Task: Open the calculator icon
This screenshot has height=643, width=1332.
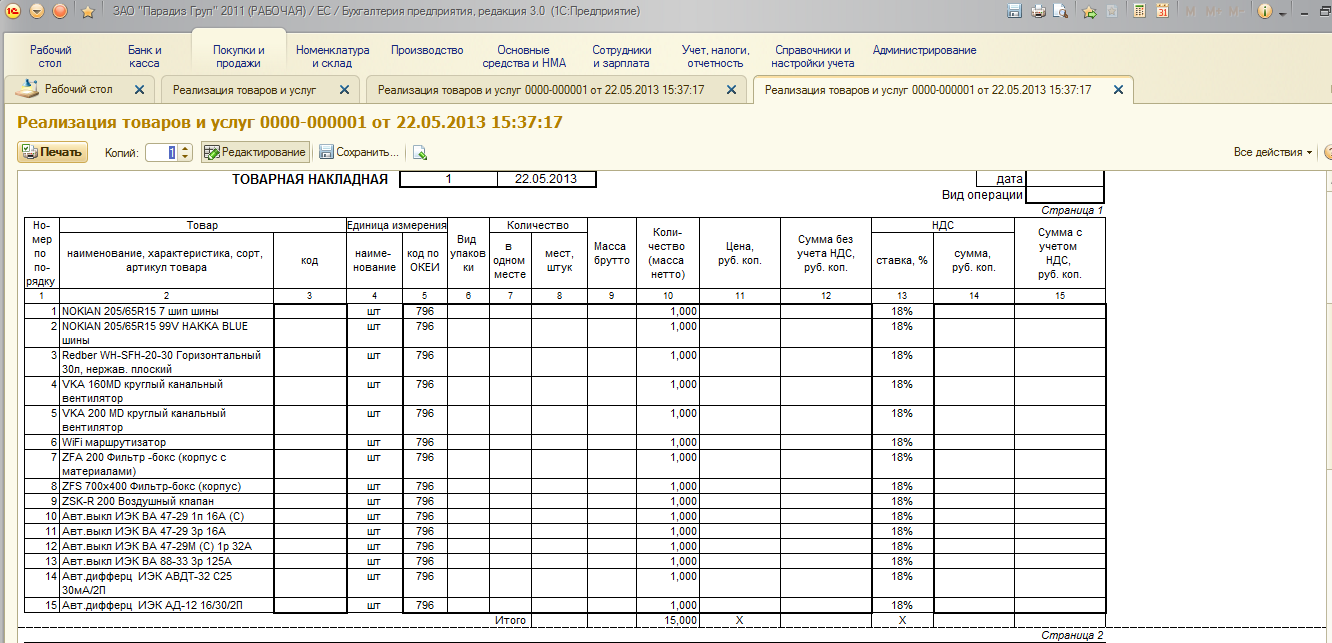Action: [x=1140, y=12]
